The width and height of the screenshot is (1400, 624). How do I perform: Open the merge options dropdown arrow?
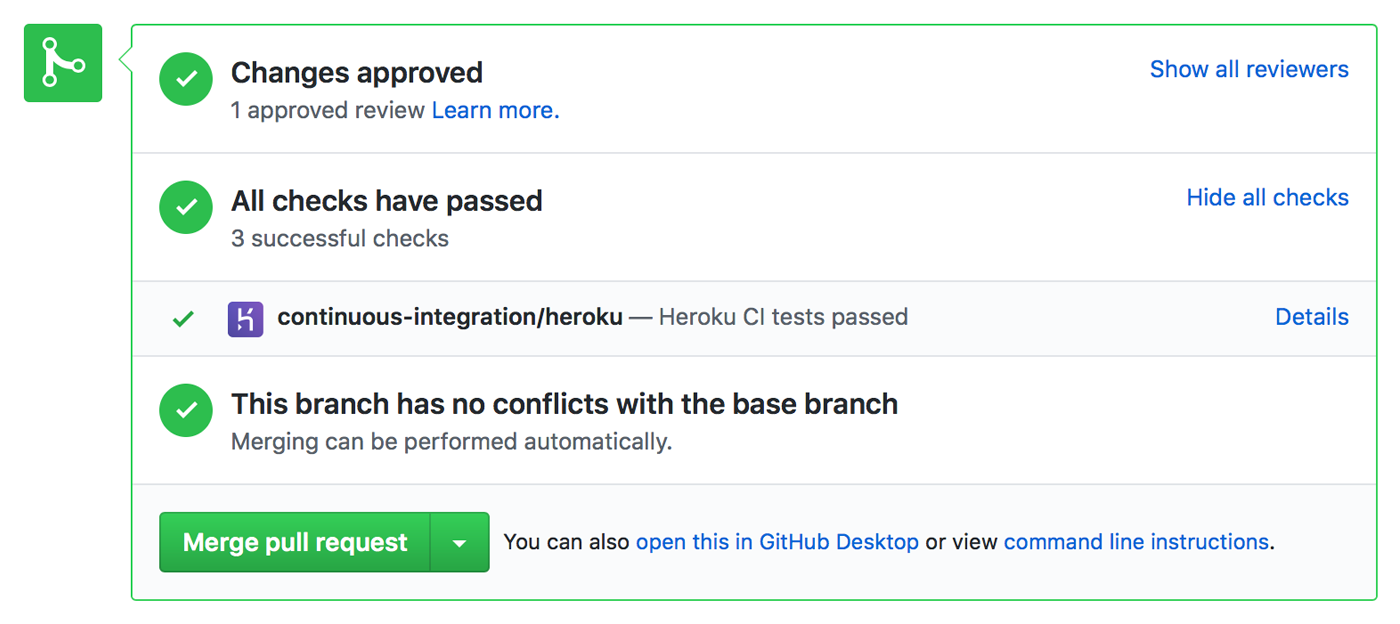click(x=459, y=543)
